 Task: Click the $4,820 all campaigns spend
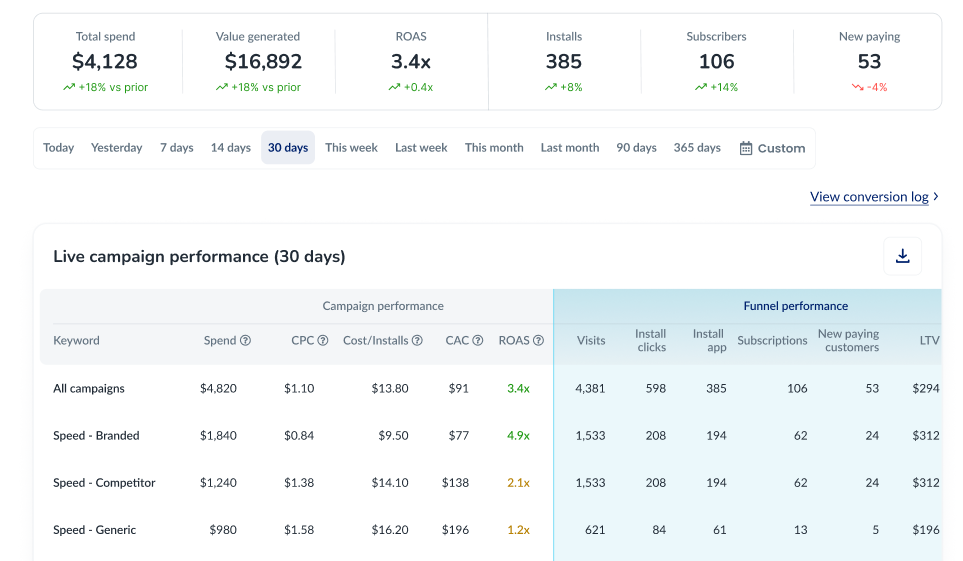coord(218,388)
